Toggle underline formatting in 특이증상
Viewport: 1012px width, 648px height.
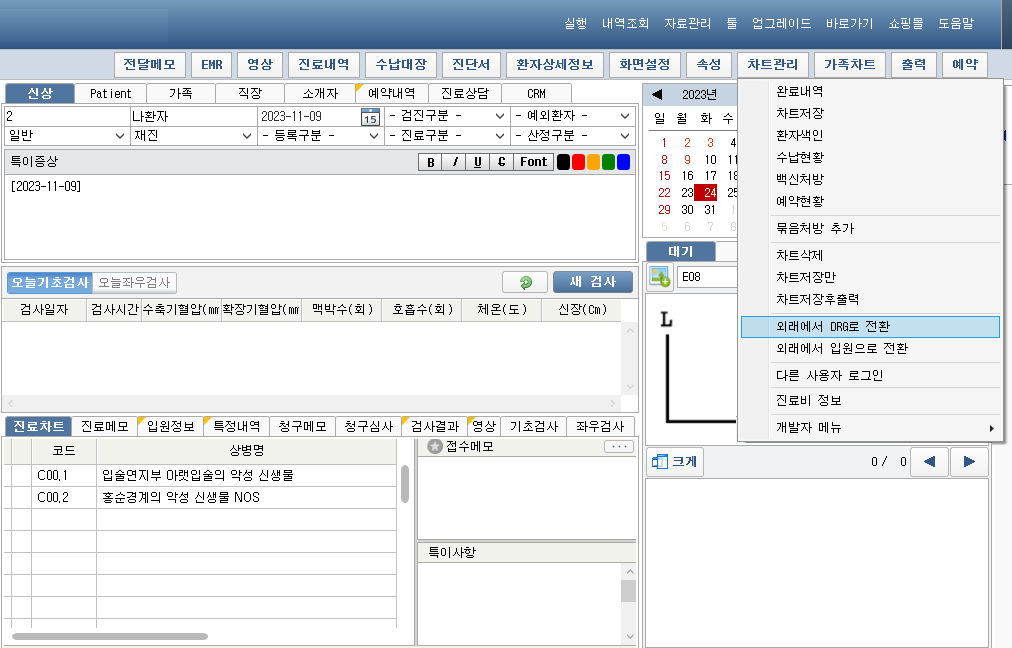477,162
